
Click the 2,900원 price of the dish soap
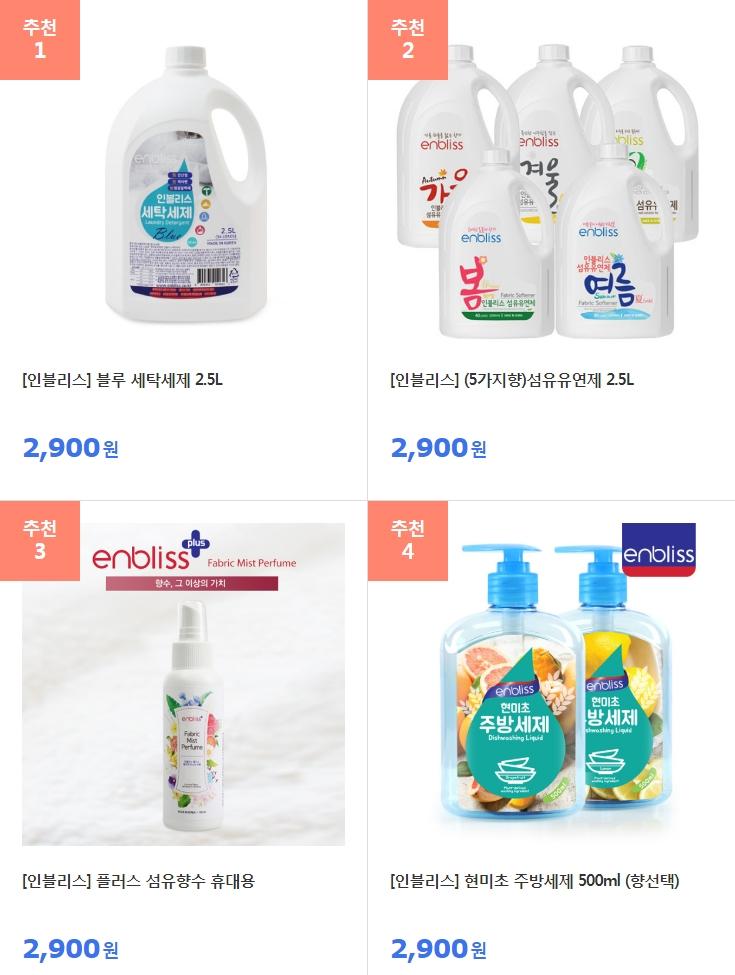[438, 949]
